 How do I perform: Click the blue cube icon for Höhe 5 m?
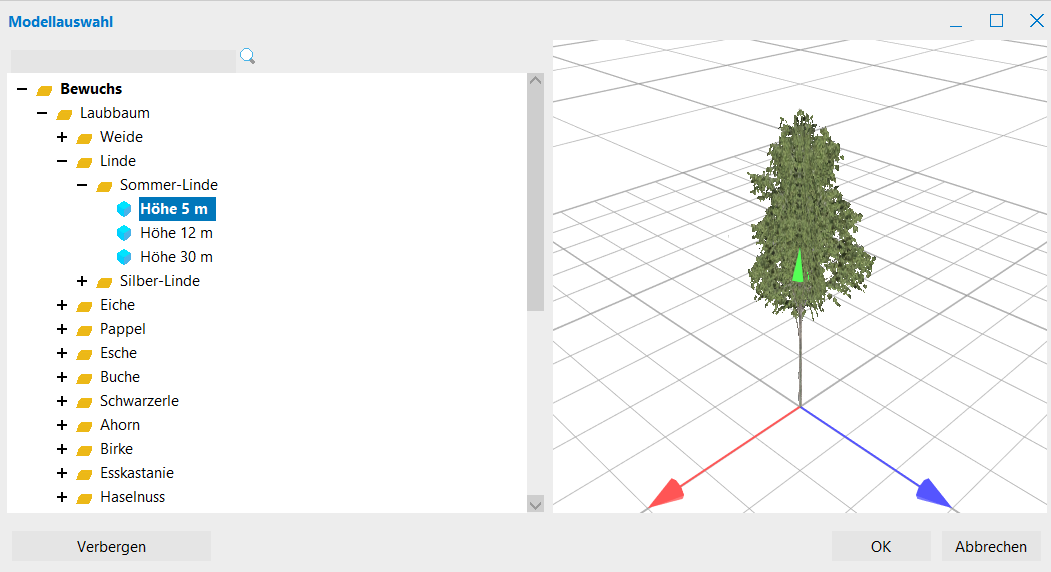pos(124,209)
